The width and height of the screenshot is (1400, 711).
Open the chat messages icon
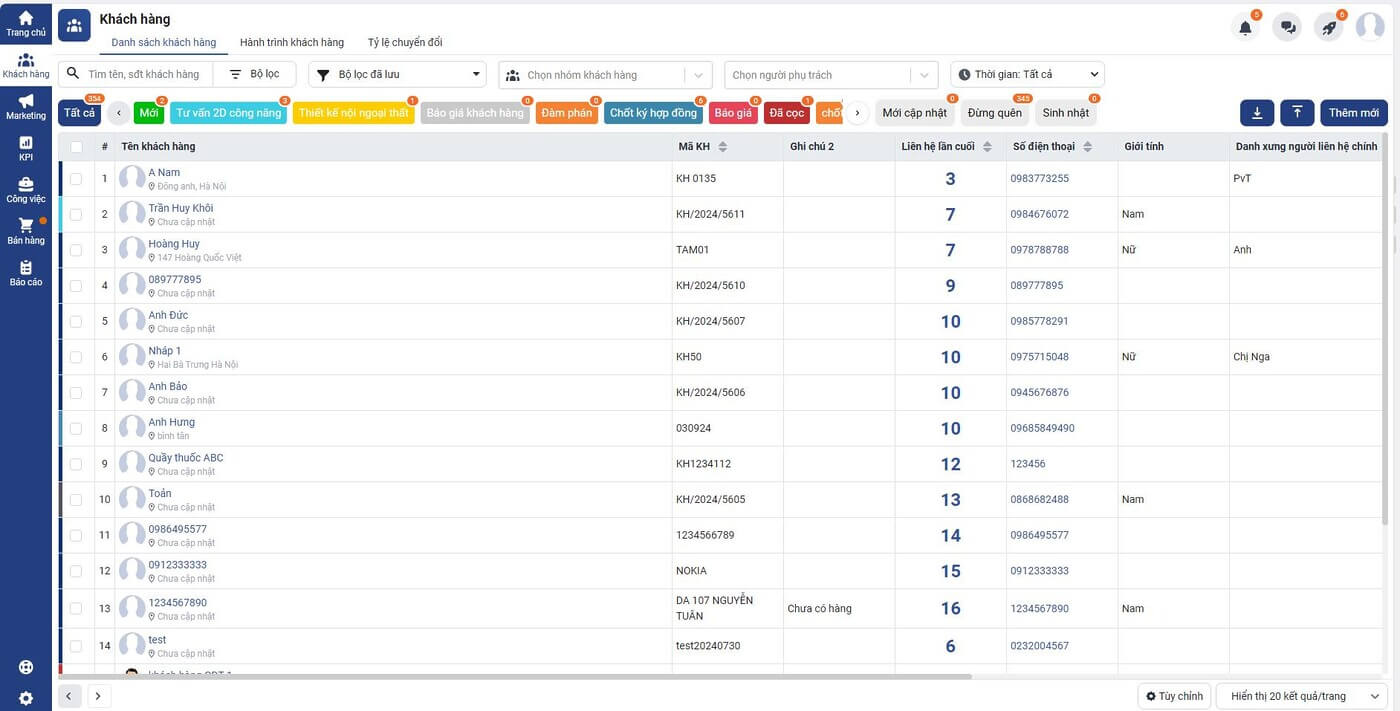[x=1288, y=28]
